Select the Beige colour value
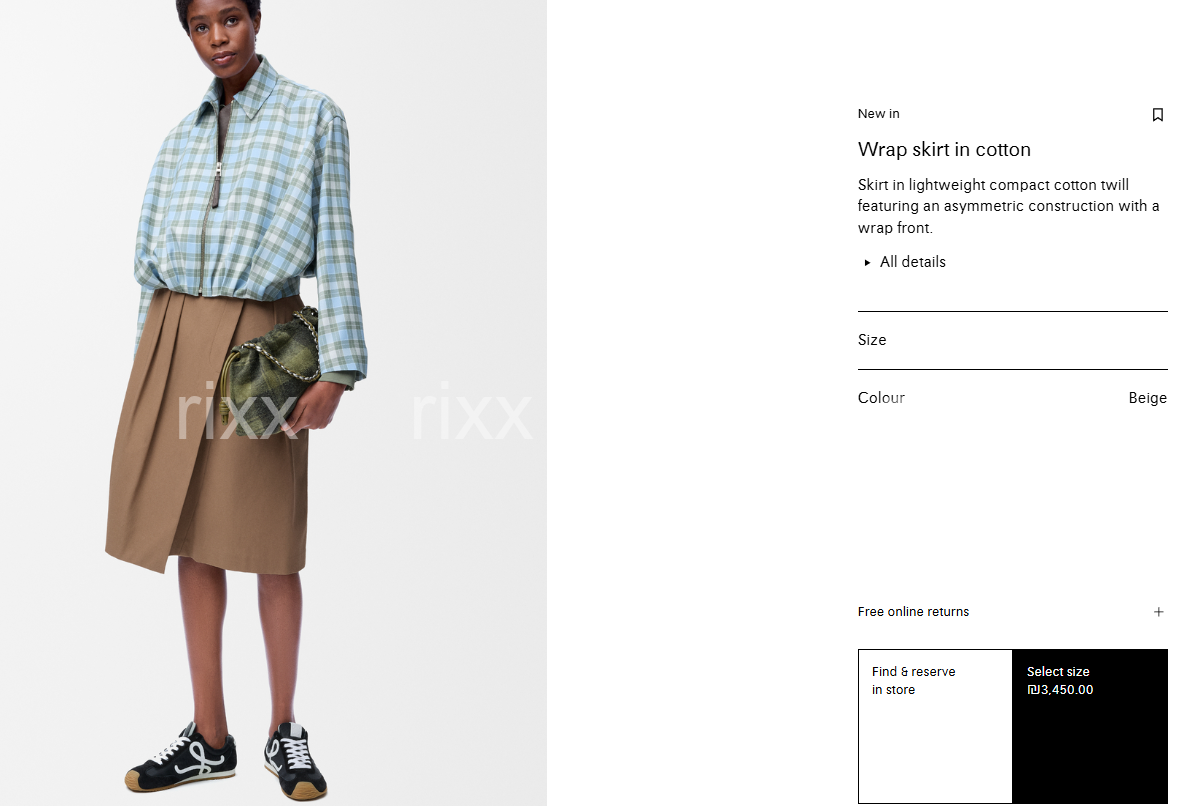The width and height of the screenshot is (1177, 806). [x=1147, y=398]
